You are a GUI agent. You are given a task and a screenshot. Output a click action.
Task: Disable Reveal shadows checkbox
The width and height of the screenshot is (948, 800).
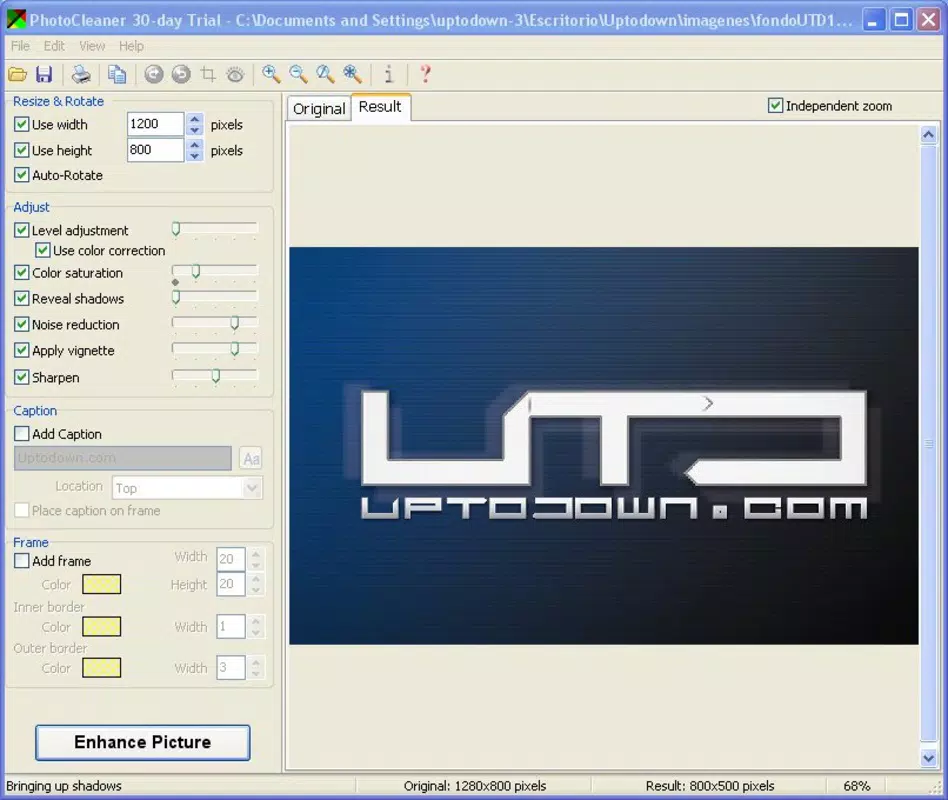point(22,299)
